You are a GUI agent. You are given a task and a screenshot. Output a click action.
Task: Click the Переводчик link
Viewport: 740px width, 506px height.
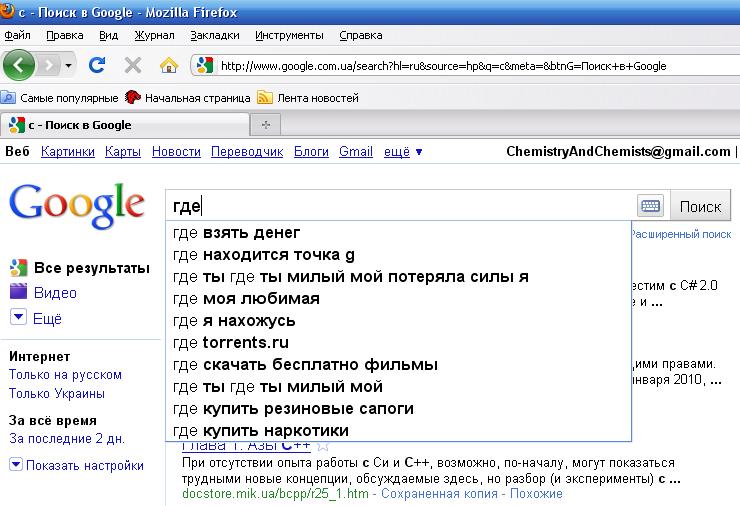(x=247, y=152)
